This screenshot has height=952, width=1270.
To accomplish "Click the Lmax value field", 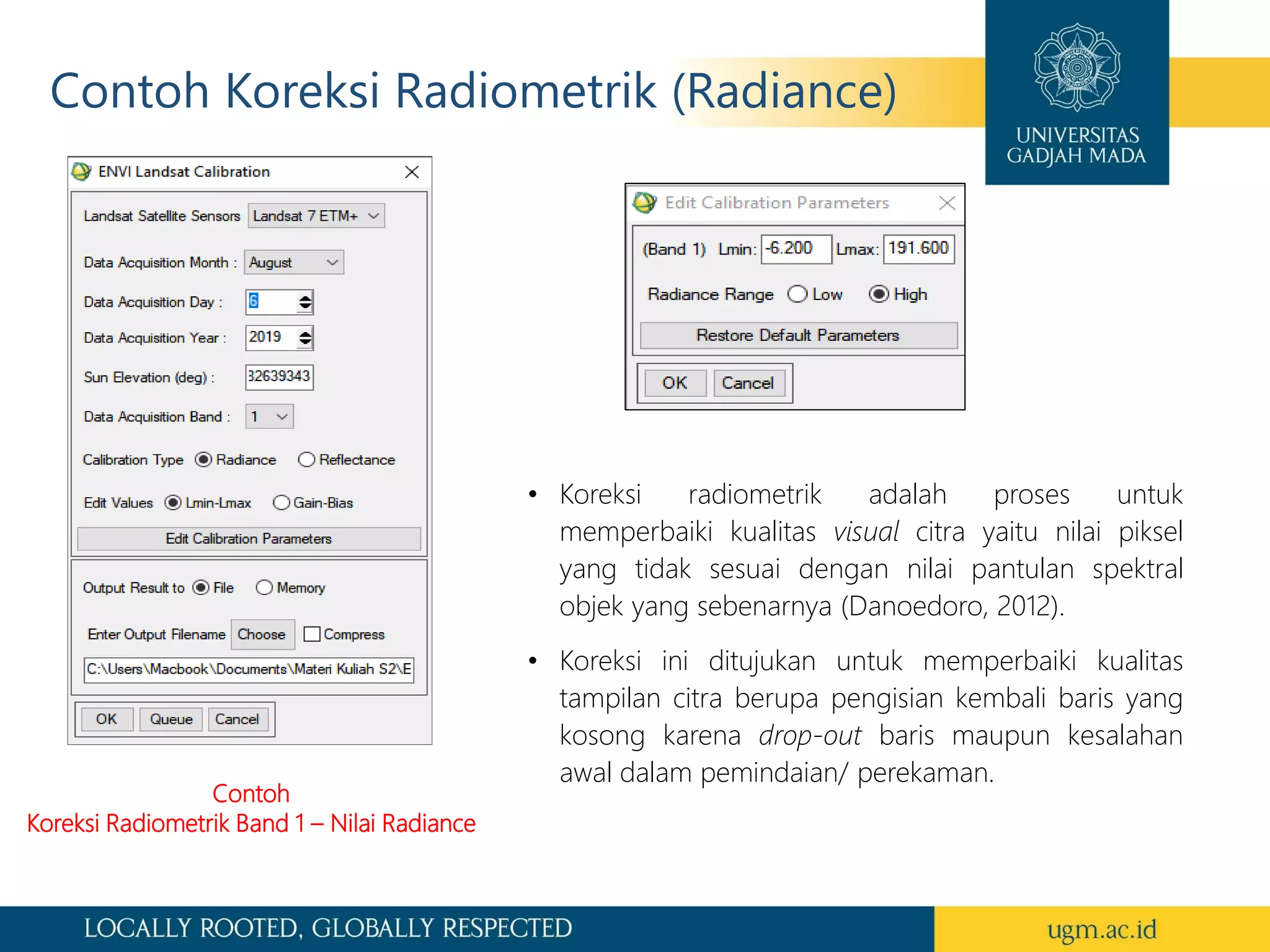I will click(919, 249).
